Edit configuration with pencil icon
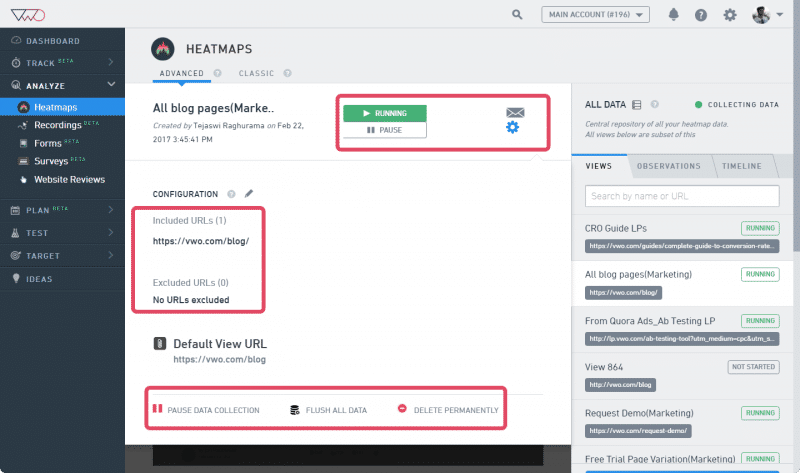Screen dimensions: 800x473 click(x=248, y=193)
